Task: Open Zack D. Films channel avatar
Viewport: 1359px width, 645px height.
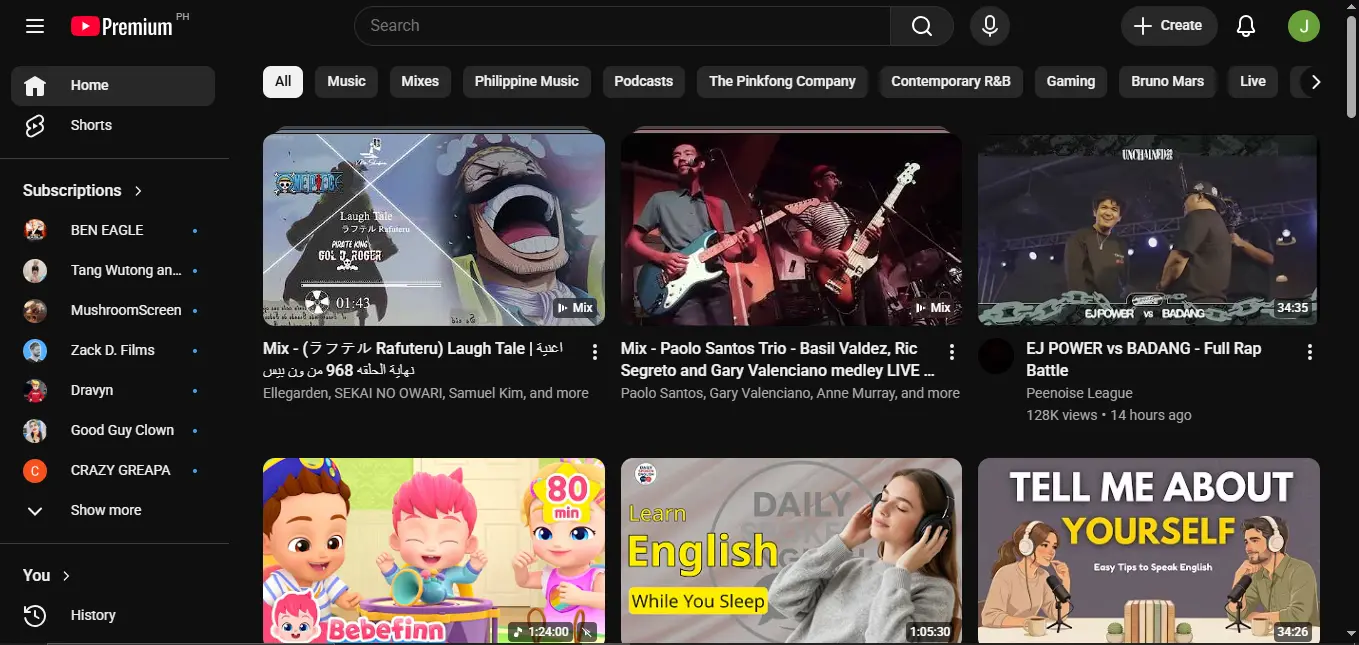Action: click(35, 350)
